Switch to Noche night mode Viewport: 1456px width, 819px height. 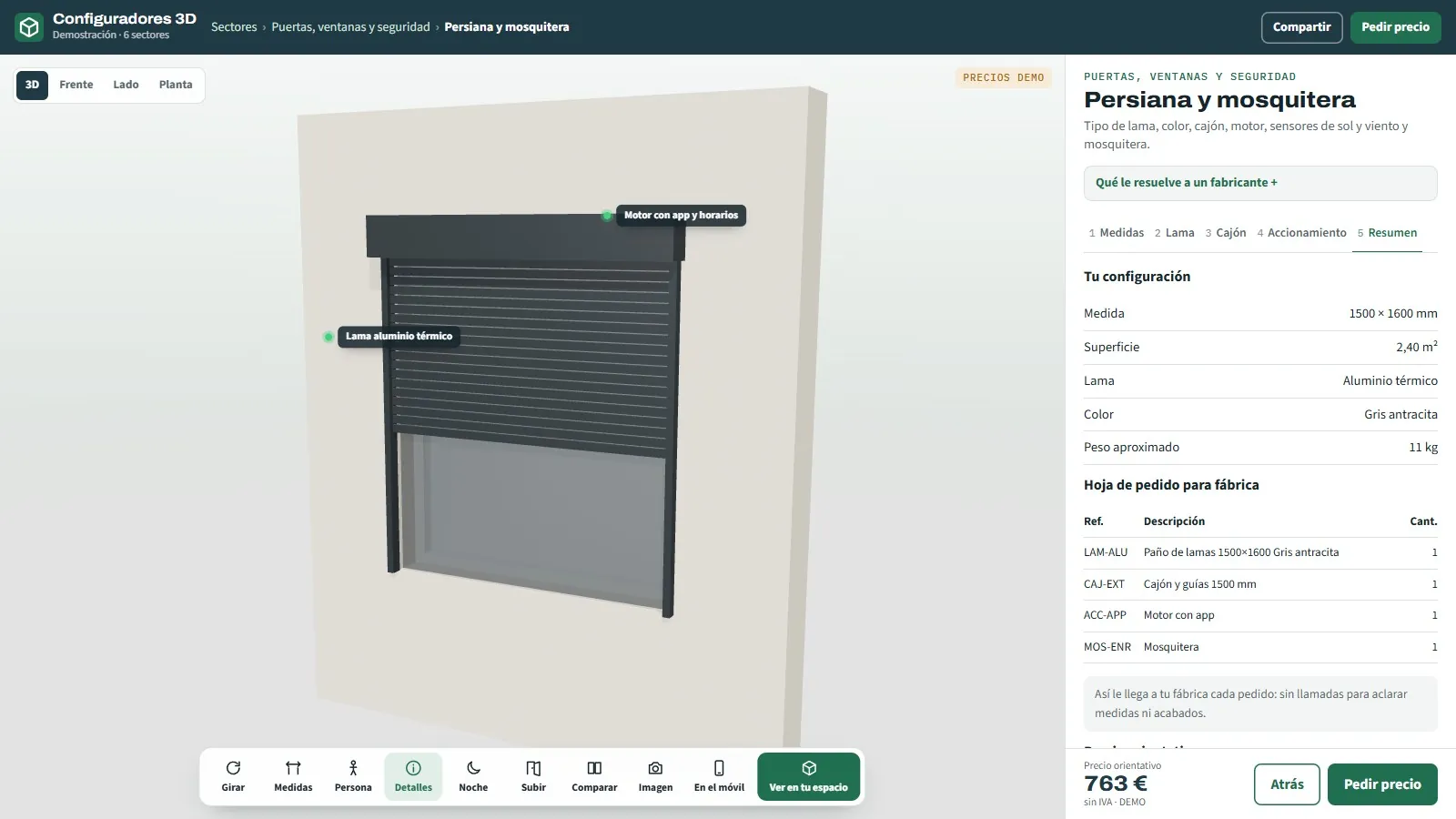(x=473, y=776)
